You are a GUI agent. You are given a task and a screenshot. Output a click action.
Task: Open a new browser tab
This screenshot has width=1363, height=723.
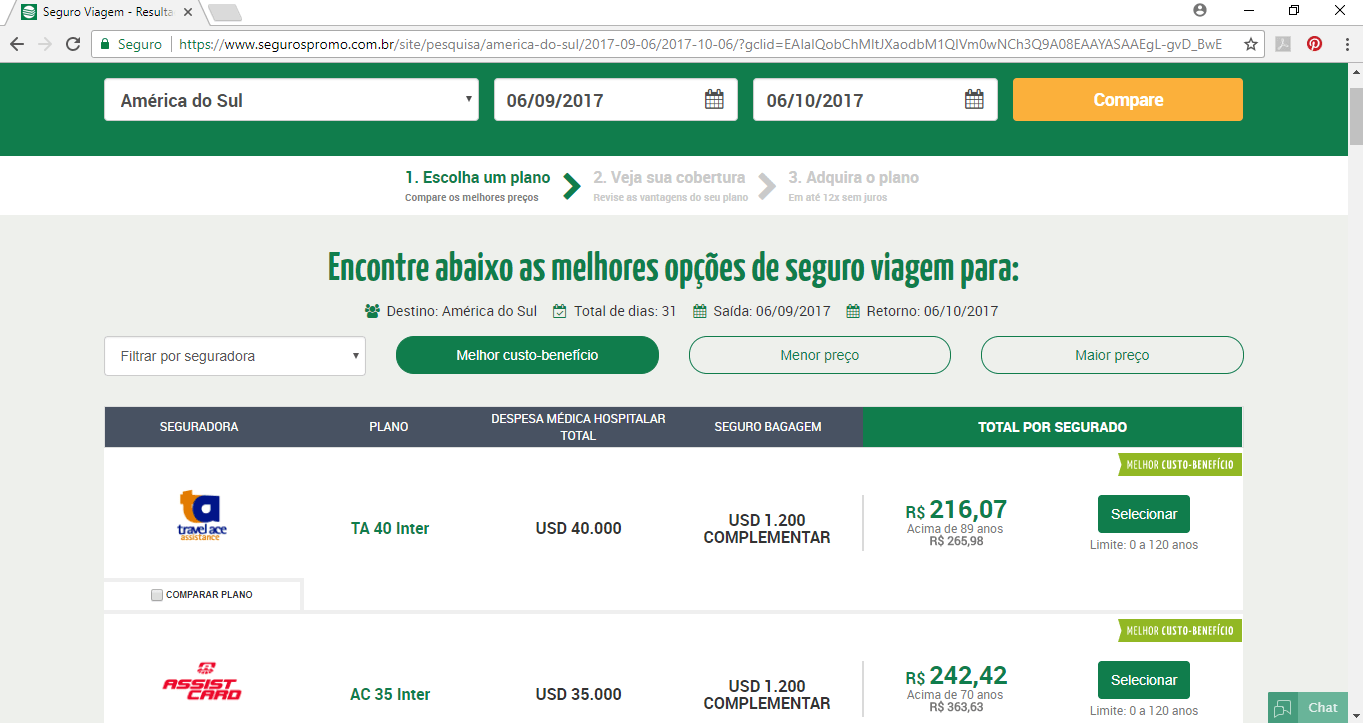coord(226,12)
